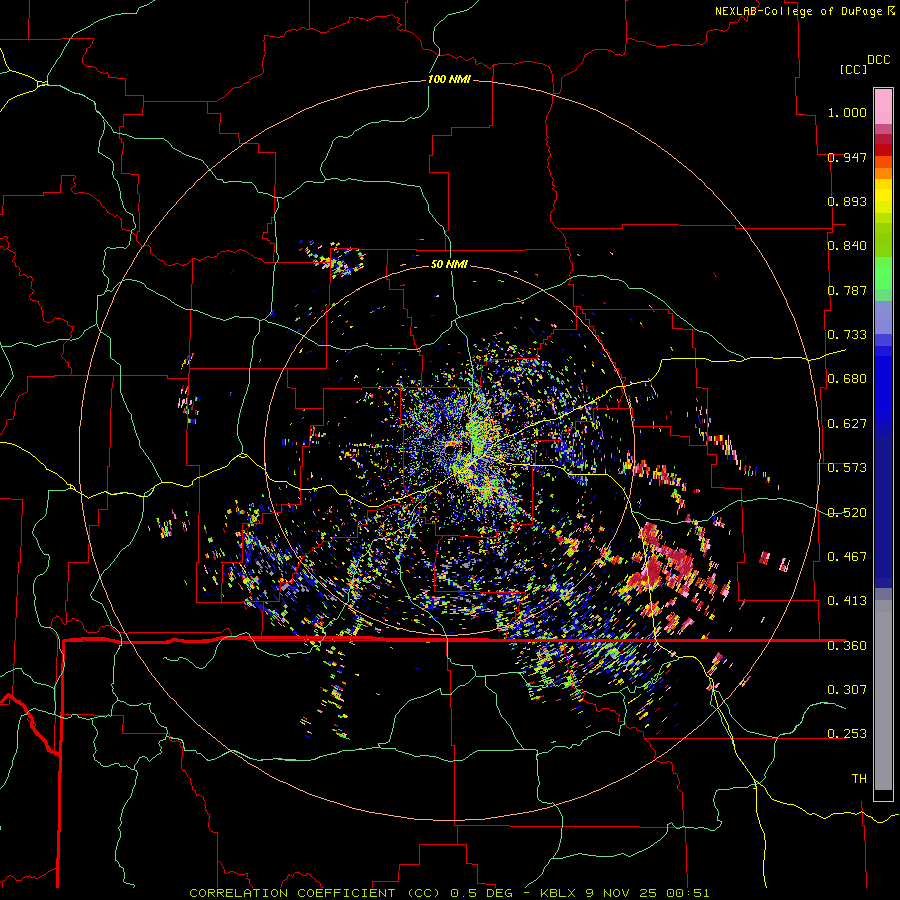Click the DCC label above the color scale
Screen dimensions: 900x900
click(x=878, y=60)
